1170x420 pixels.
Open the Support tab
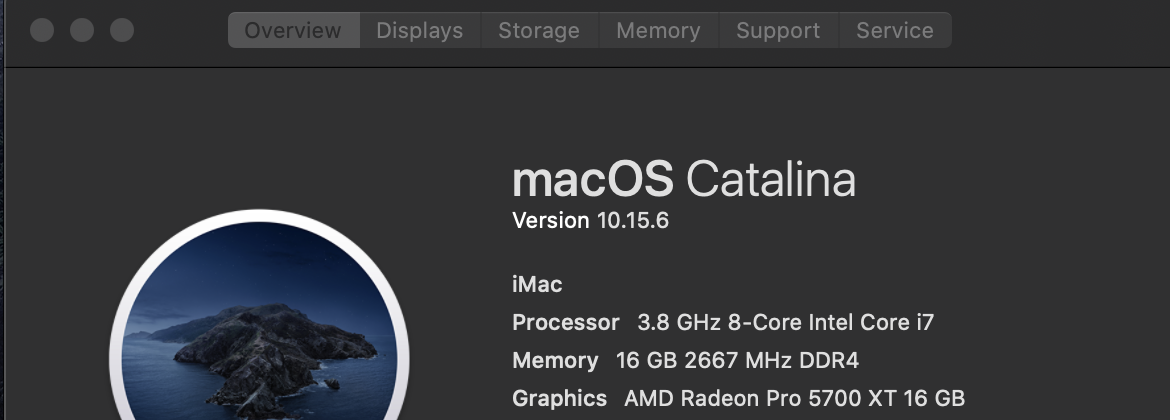[x=778, y=30]
